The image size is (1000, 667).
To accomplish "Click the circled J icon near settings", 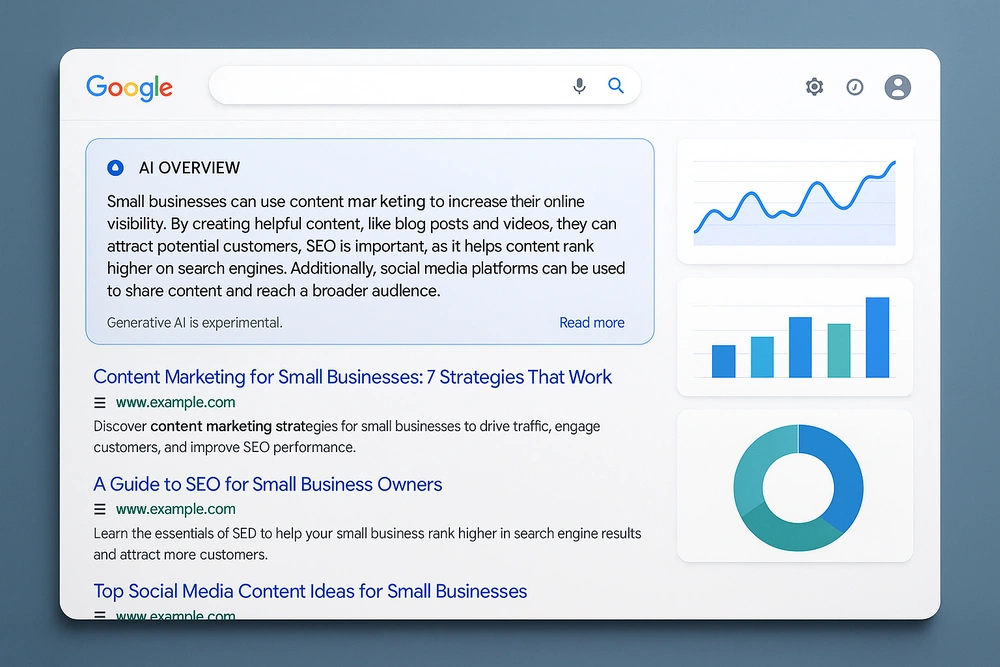I will [x=855, y=87].
